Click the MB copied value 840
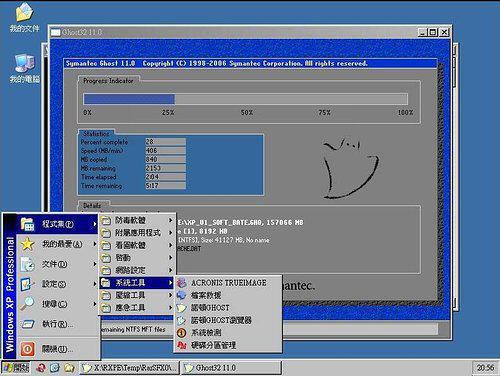The image size is (500, 376). point(165,159)
